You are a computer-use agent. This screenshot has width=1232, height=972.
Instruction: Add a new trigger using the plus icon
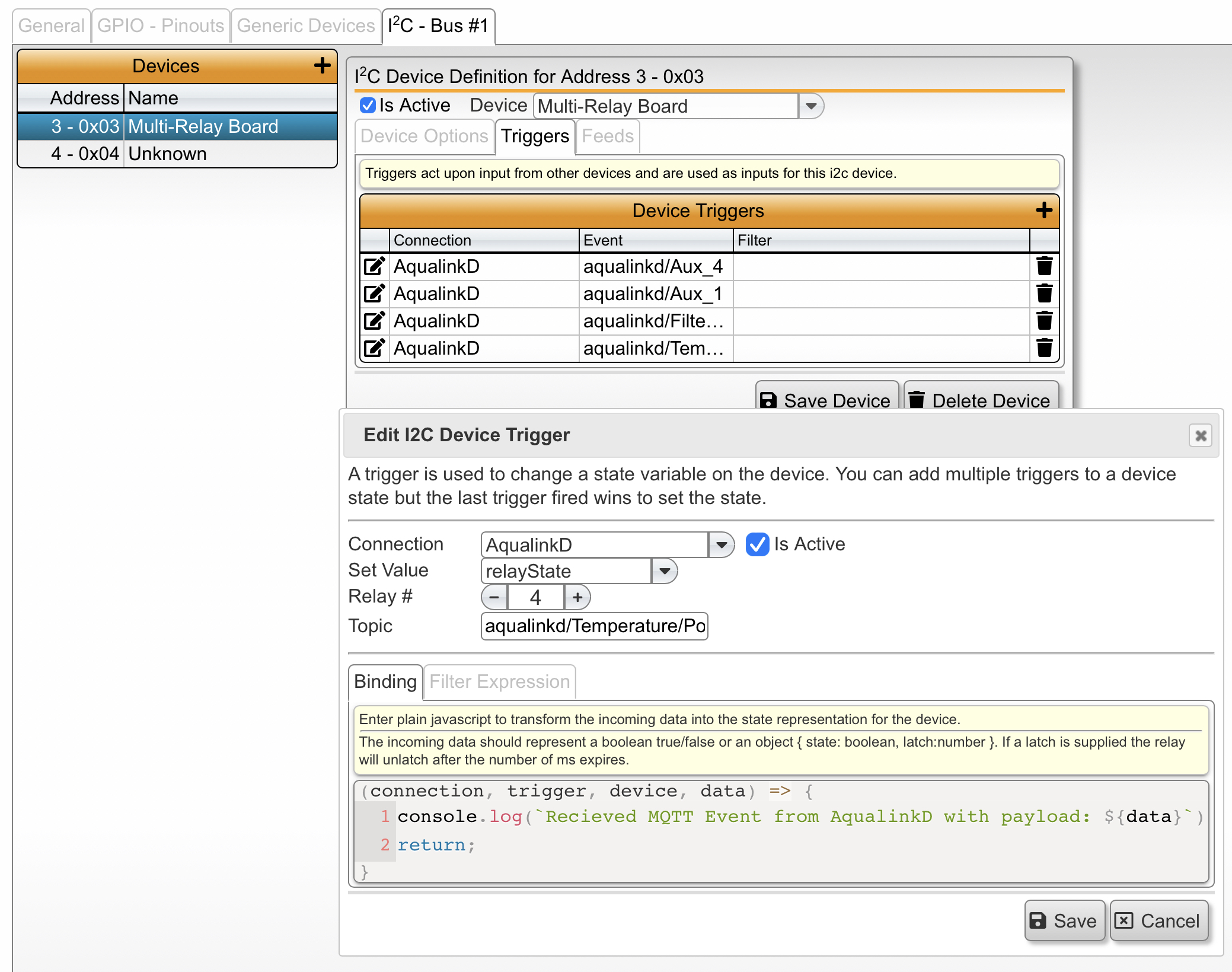coord(1043,210)
